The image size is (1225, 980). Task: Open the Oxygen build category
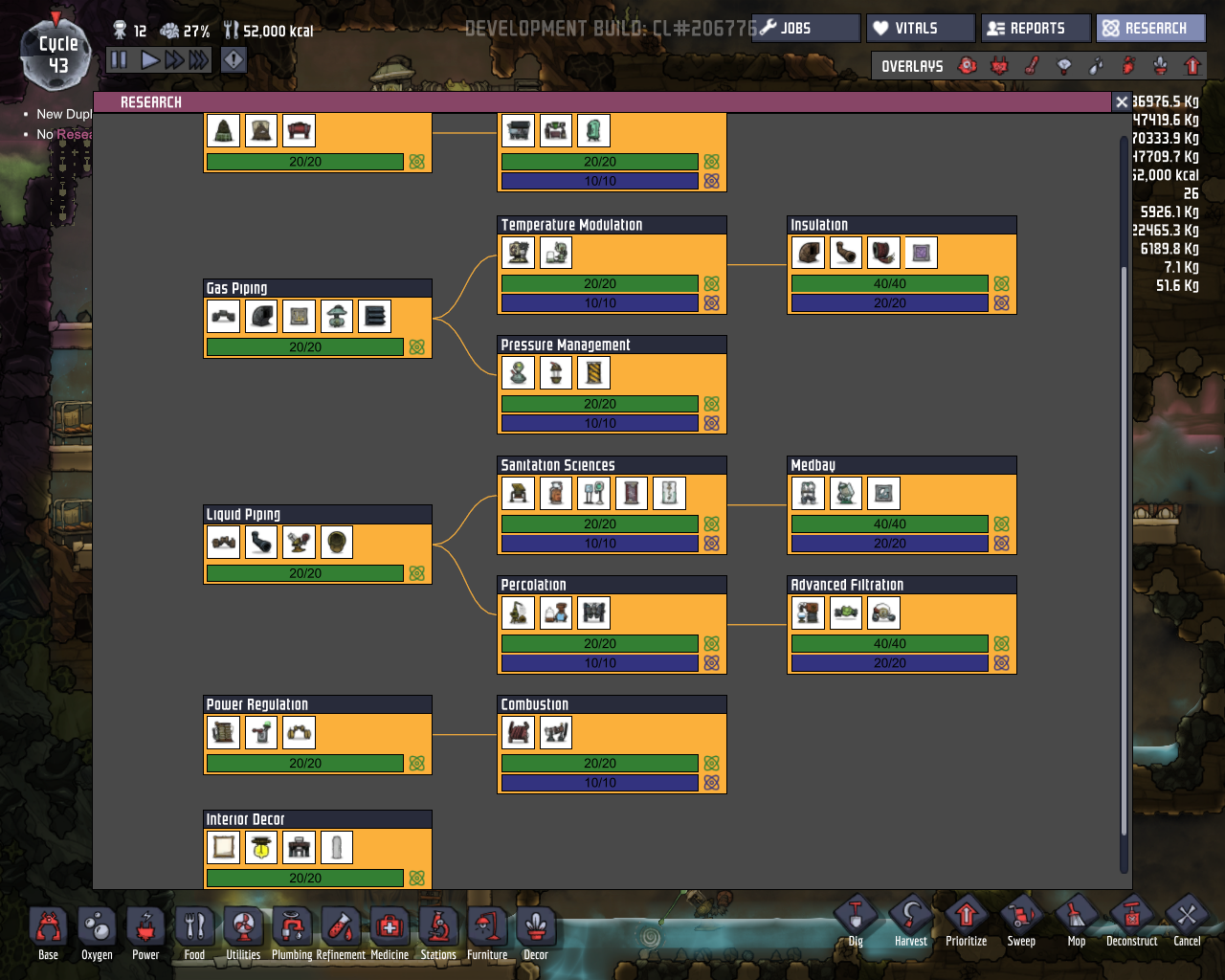click(97, 928)
